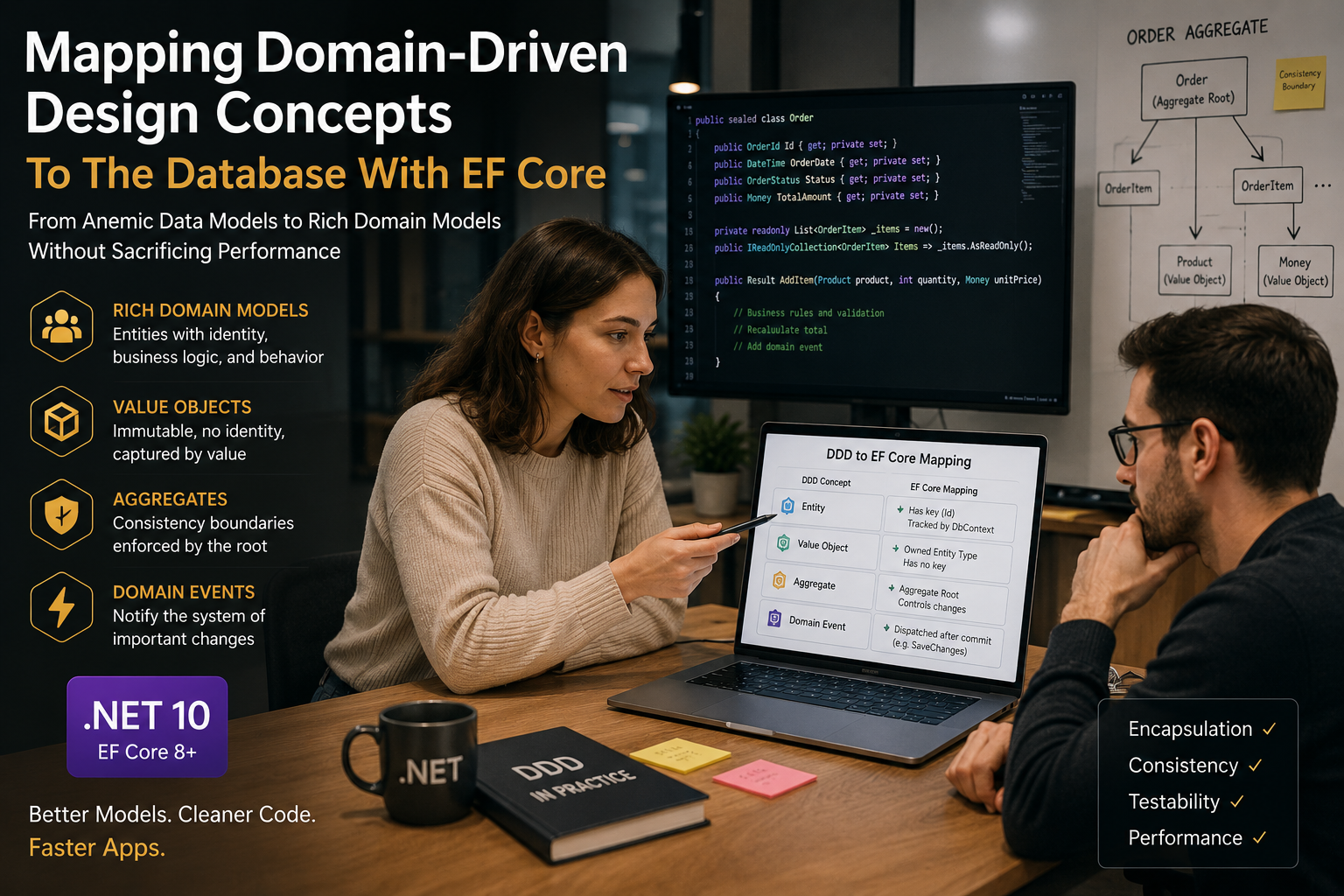Click the checkmark beside Encapsulation
The width and height of the screenshot is (1344, 896).
(x=1269, y=728)
